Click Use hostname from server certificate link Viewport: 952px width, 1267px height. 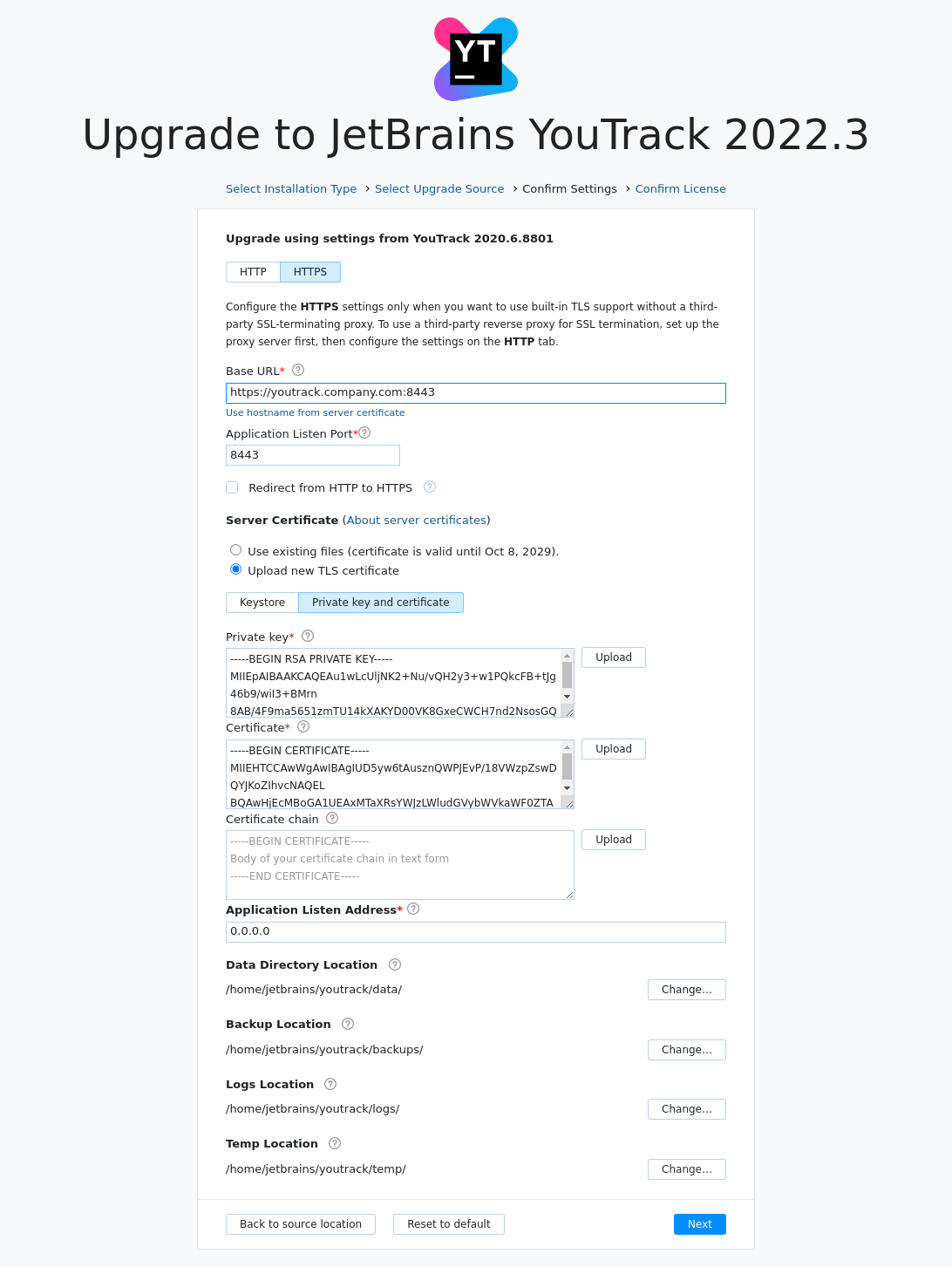tap(315, 412)
